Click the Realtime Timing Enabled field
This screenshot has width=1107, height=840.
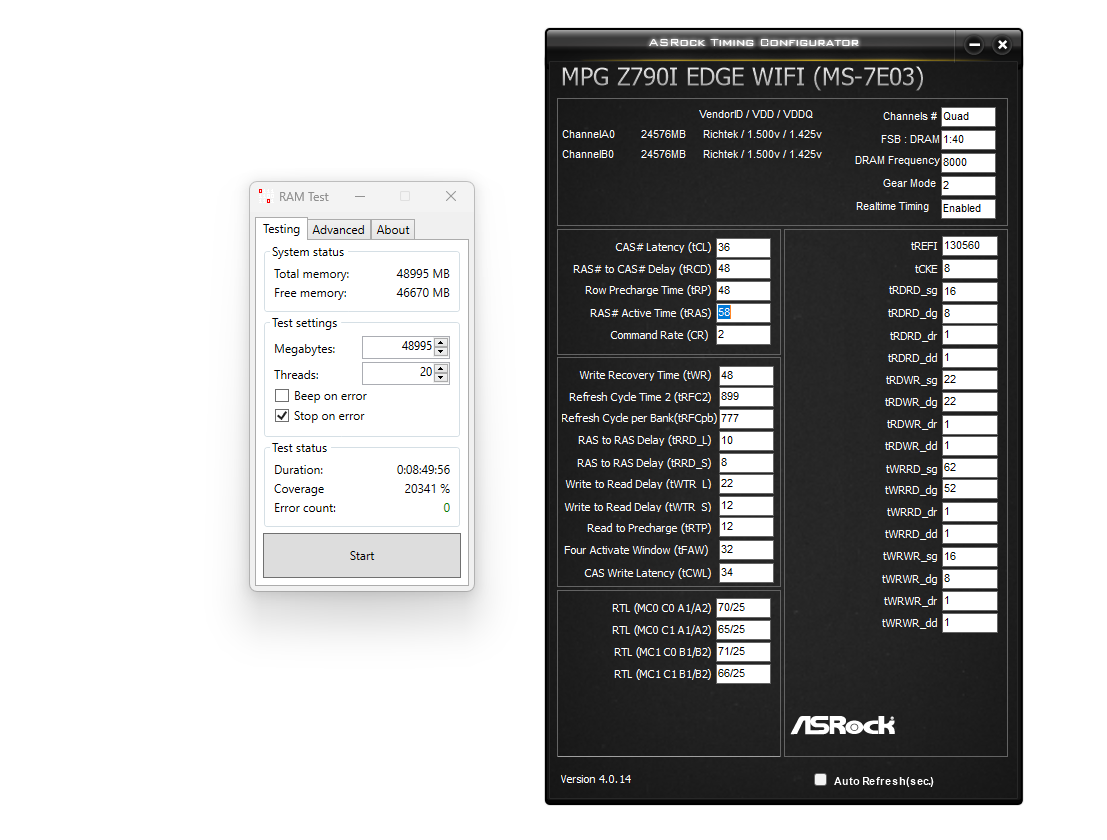[968, 208]
